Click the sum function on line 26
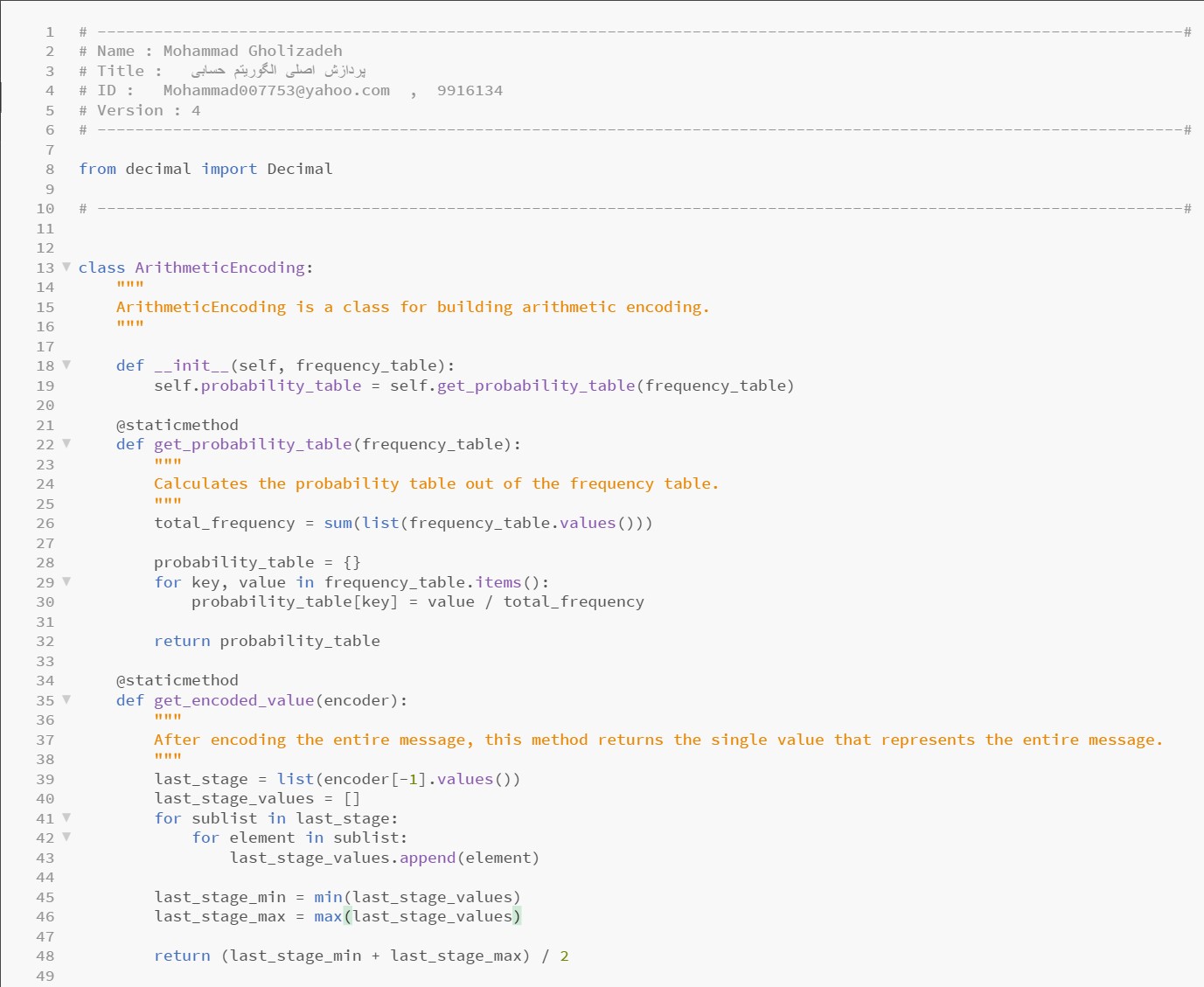The width and height of the screenshot is (1204, 987). pyautogui.click(x=338, y=523)
